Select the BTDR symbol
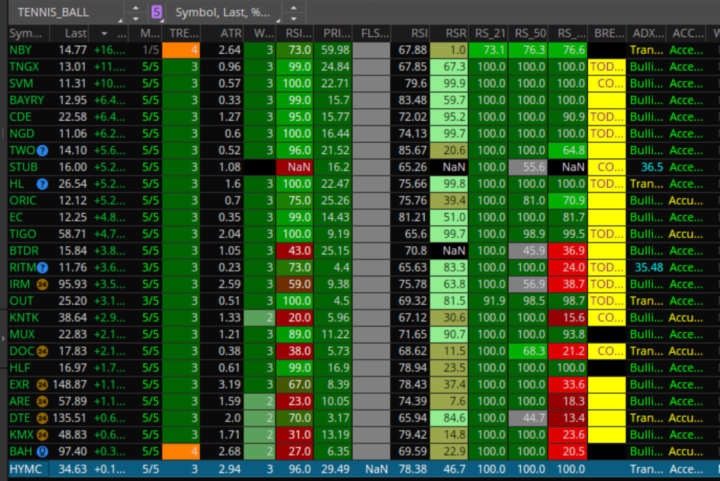The height and width of the screenshot is (481, 720). 24,251
